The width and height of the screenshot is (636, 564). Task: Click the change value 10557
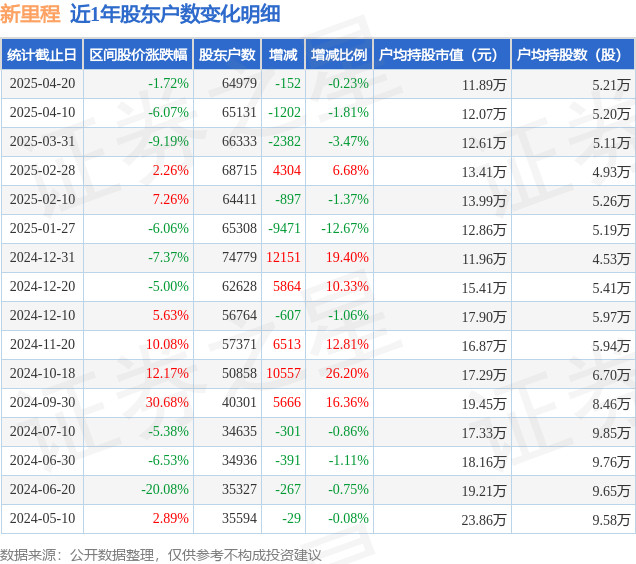pyautogui.click(x=283, y=373)
